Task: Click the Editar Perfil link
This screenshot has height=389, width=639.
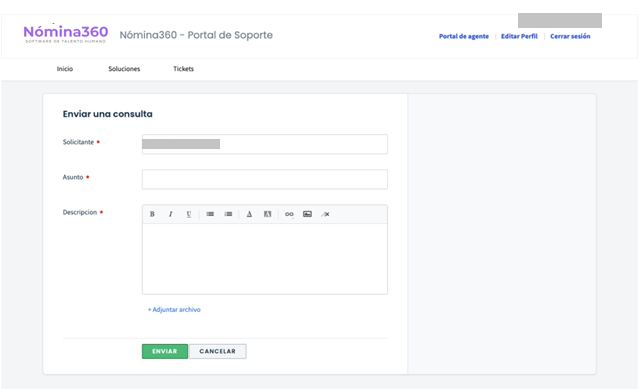Action: click(519, 36)
